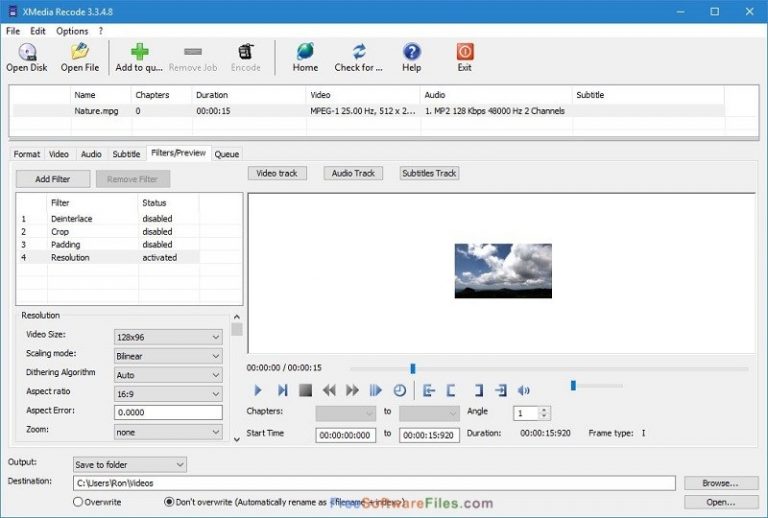Click the Video track button

click(x=277, y=173)
